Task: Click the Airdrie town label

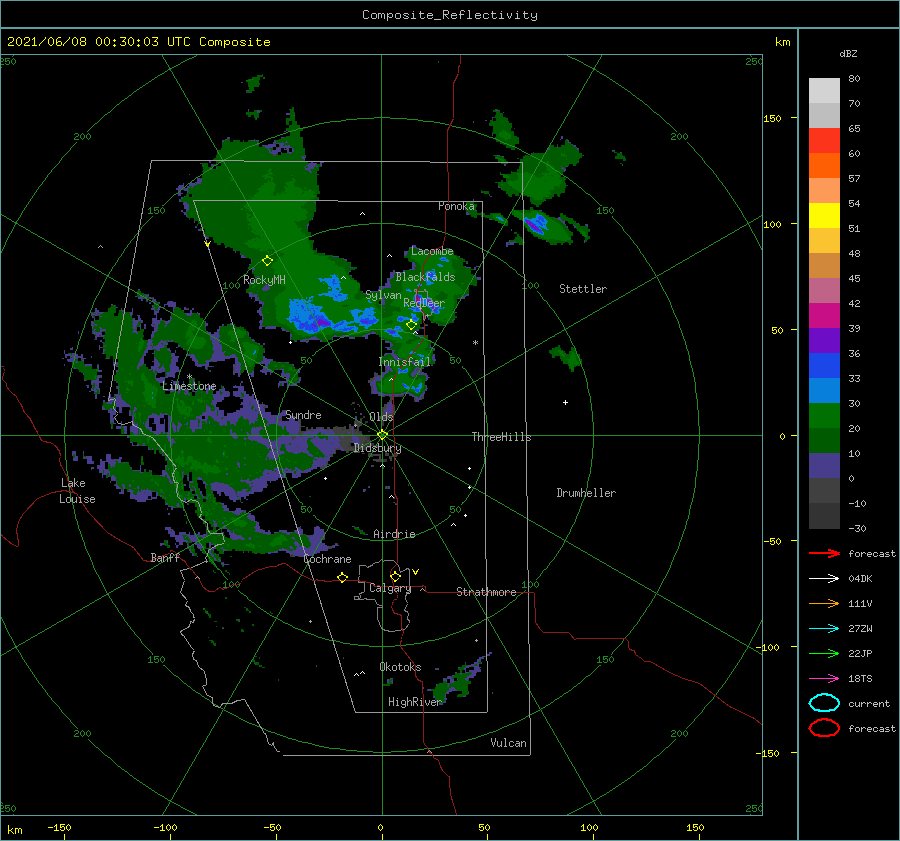Action: coord(394,534)
